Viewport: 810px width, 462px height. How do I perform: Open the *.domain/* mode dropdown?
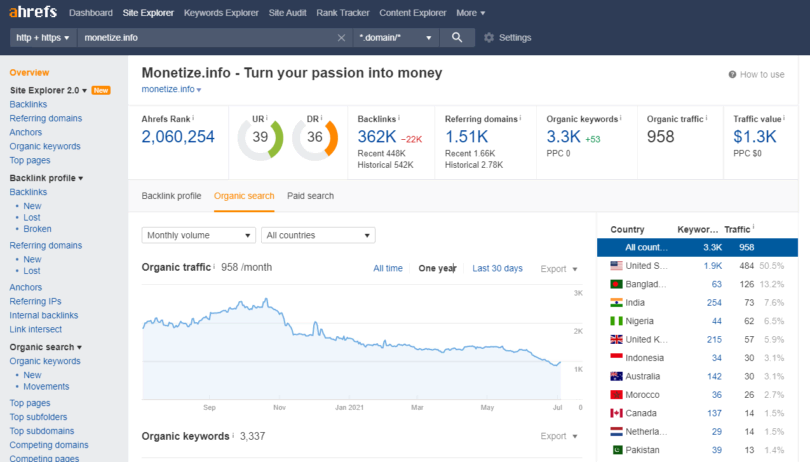[396, 38]
